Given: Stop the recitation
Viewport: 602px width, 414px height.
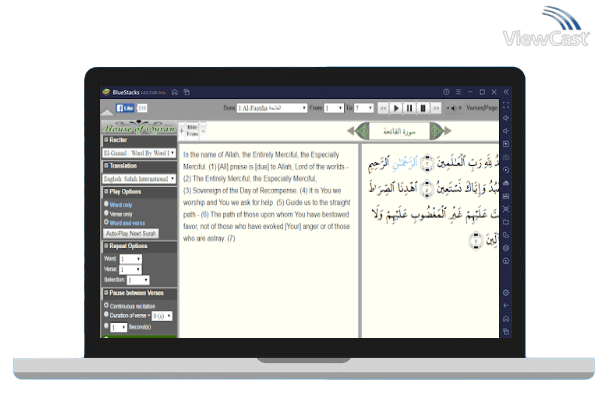Looking at the screenshot, I should [423, 108].
